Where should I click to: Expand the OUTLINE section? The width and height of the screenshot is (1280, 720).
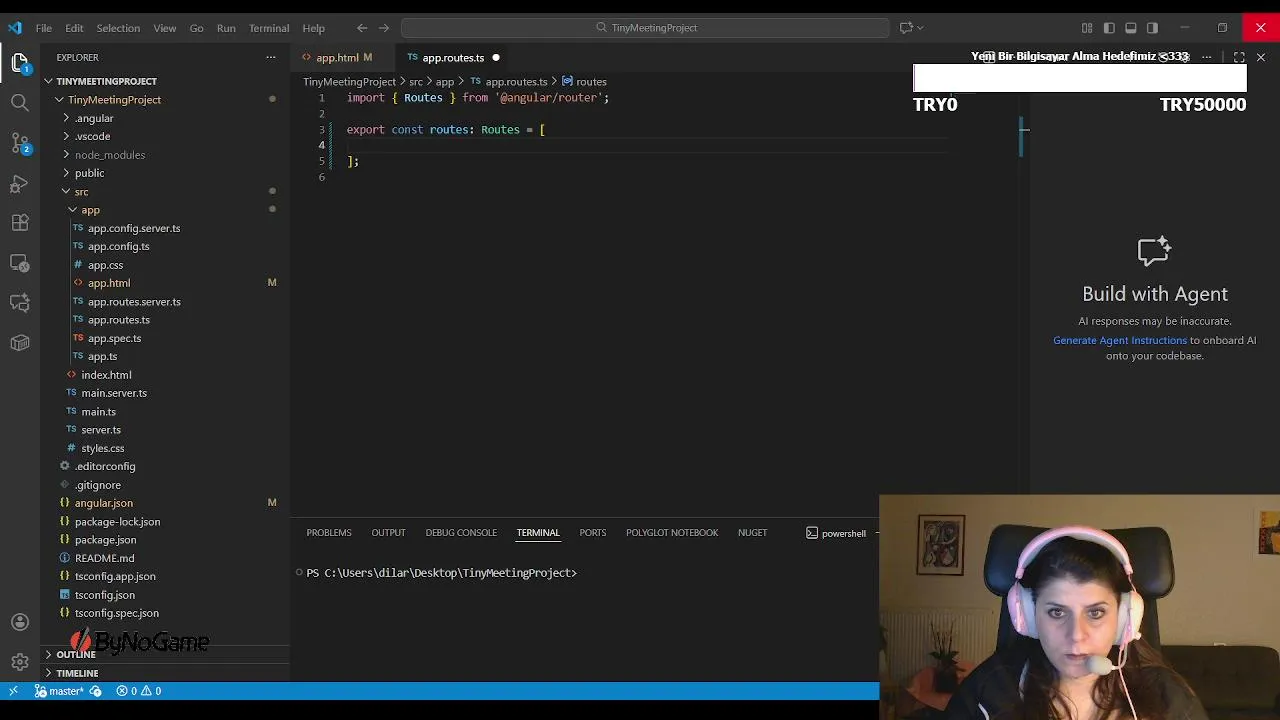75,654
